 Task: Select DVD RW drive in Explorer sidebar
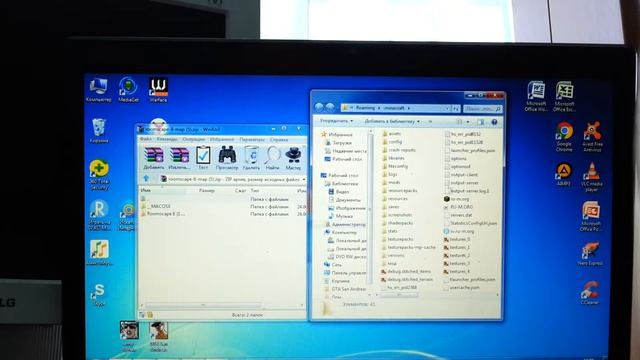(347, 257)
